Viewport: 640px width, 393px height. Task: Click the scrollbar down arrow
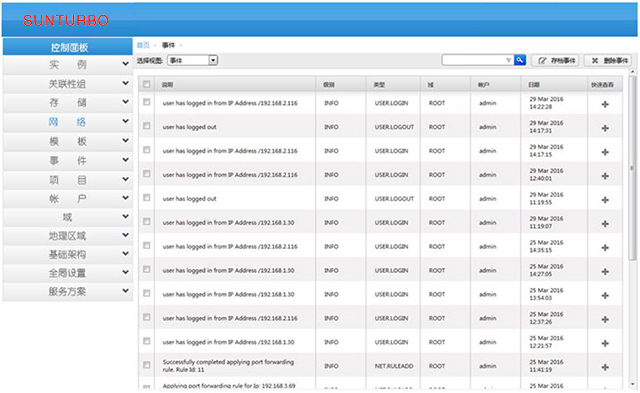(x=632, y=385)
